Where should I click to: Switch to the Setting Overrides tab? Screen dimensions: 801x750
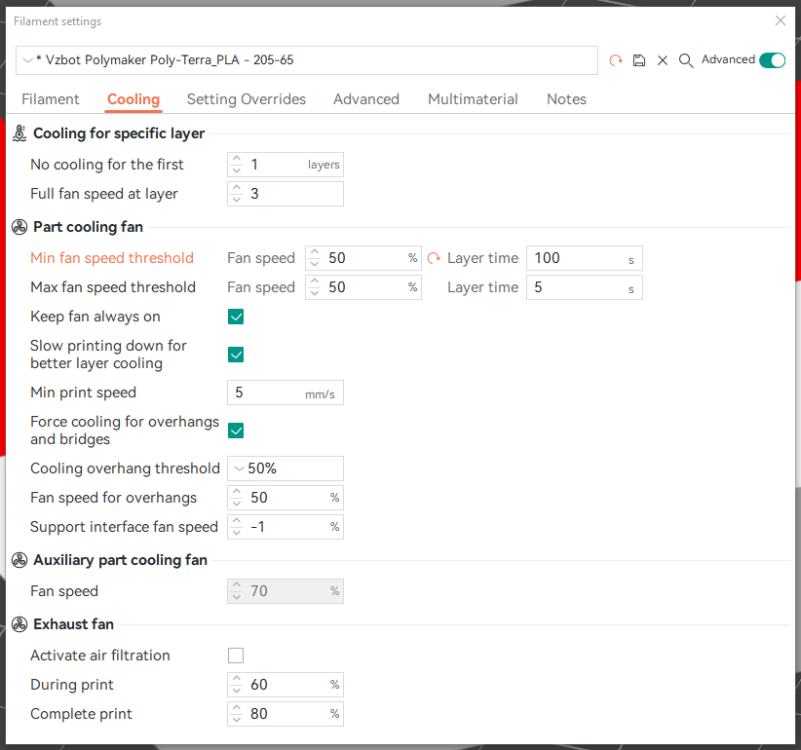tap(246, 99)
